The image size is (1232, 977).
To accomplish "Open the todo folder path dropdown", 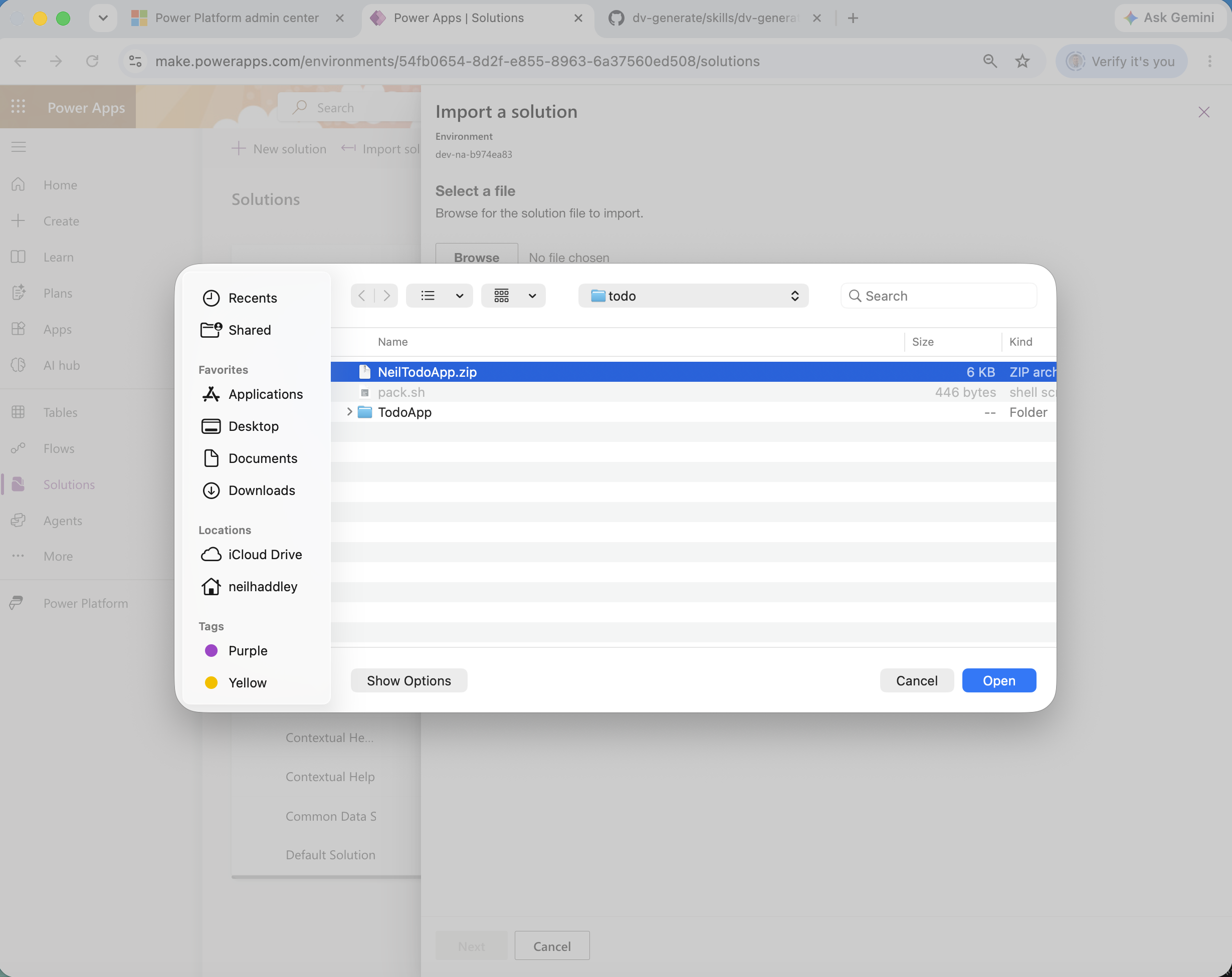I will click(x=693, y=296).
